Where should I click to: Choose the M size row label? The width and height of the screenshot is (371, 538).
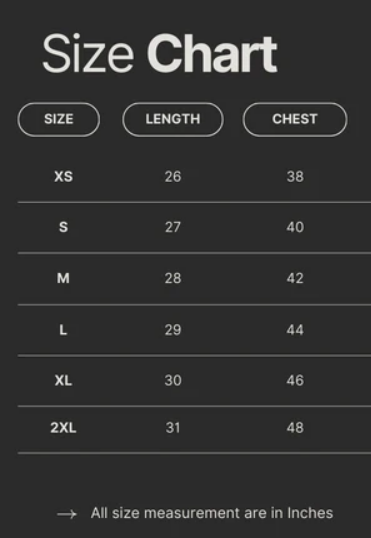point(63,278)
